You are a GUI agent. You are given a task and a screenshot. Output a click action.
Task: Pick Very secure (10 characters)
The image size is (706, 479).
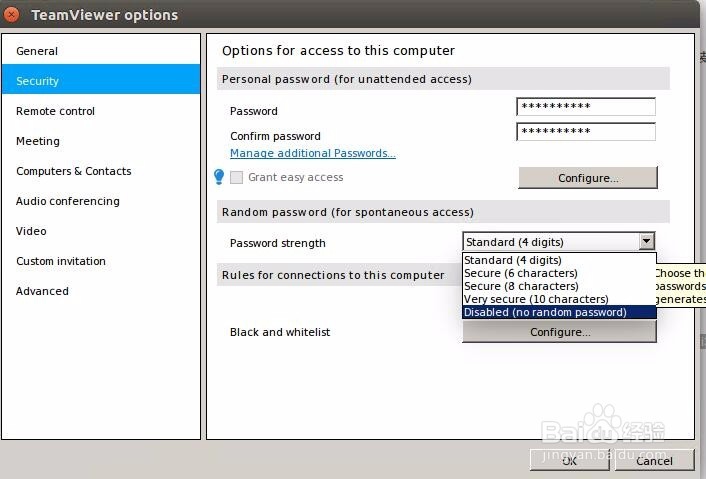(x=559, y=299)
